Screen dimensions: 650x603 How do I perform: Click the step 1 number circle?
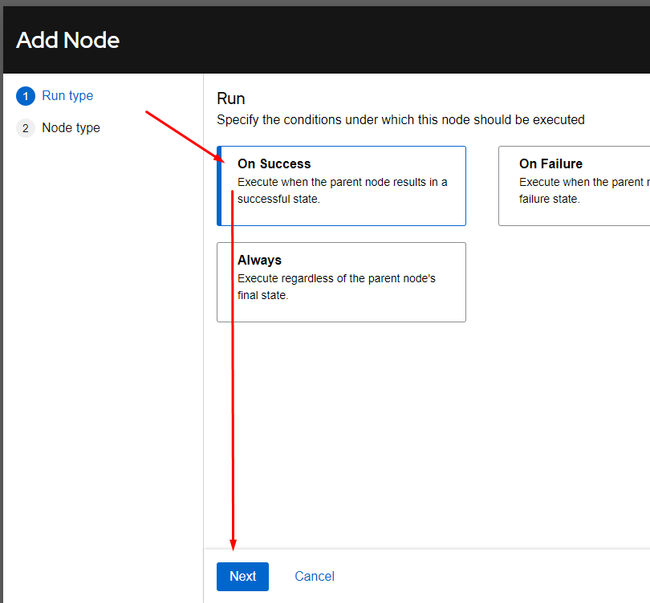click(x=25, y=96)
